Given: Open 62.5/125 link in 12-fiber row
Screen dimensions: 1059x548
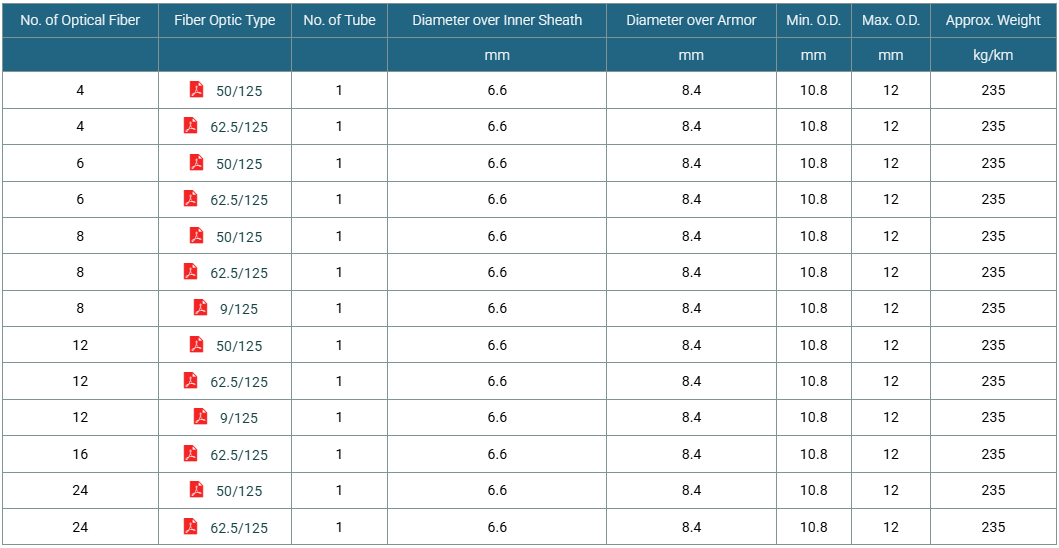Looking at the screenshot, I should tap(239, 382).
